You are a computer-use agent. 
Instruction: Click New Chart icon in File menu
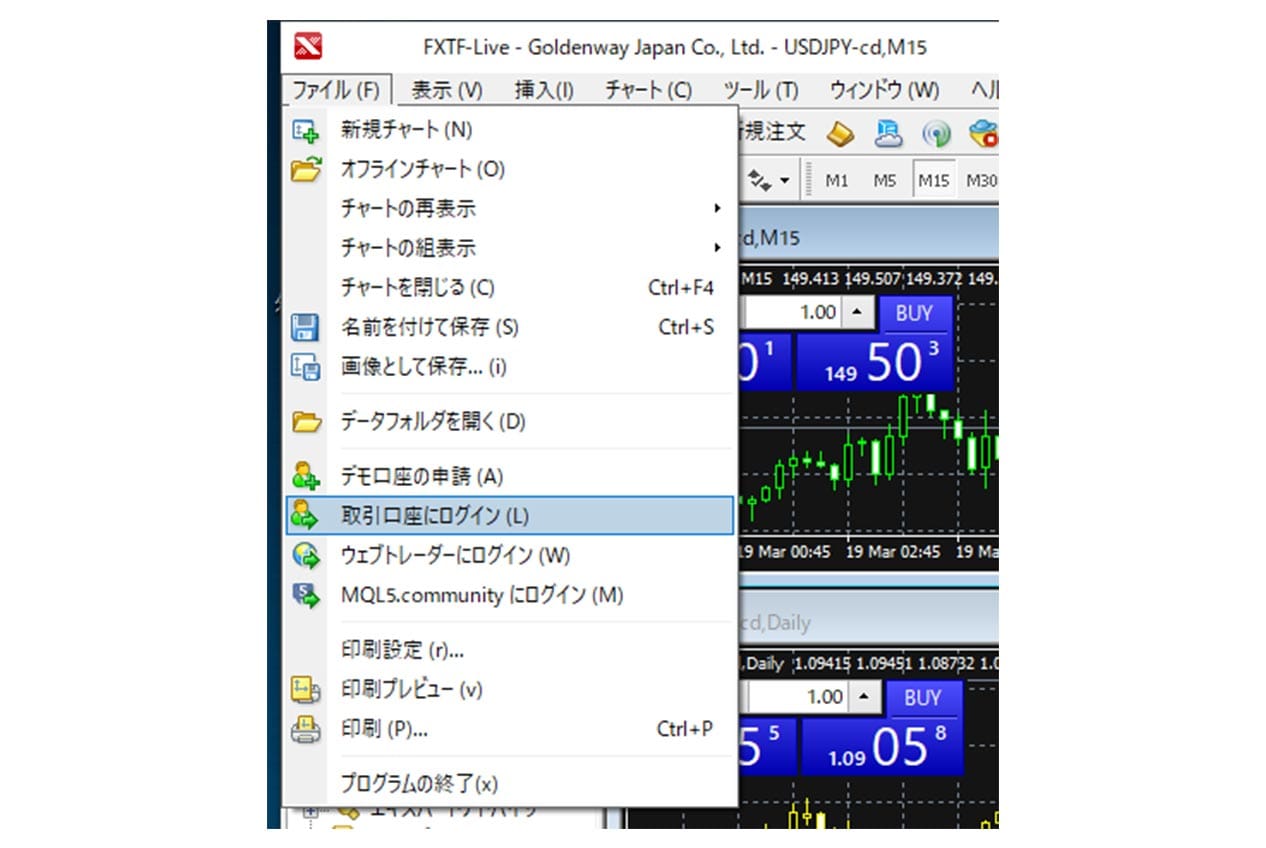pos(304,130)
